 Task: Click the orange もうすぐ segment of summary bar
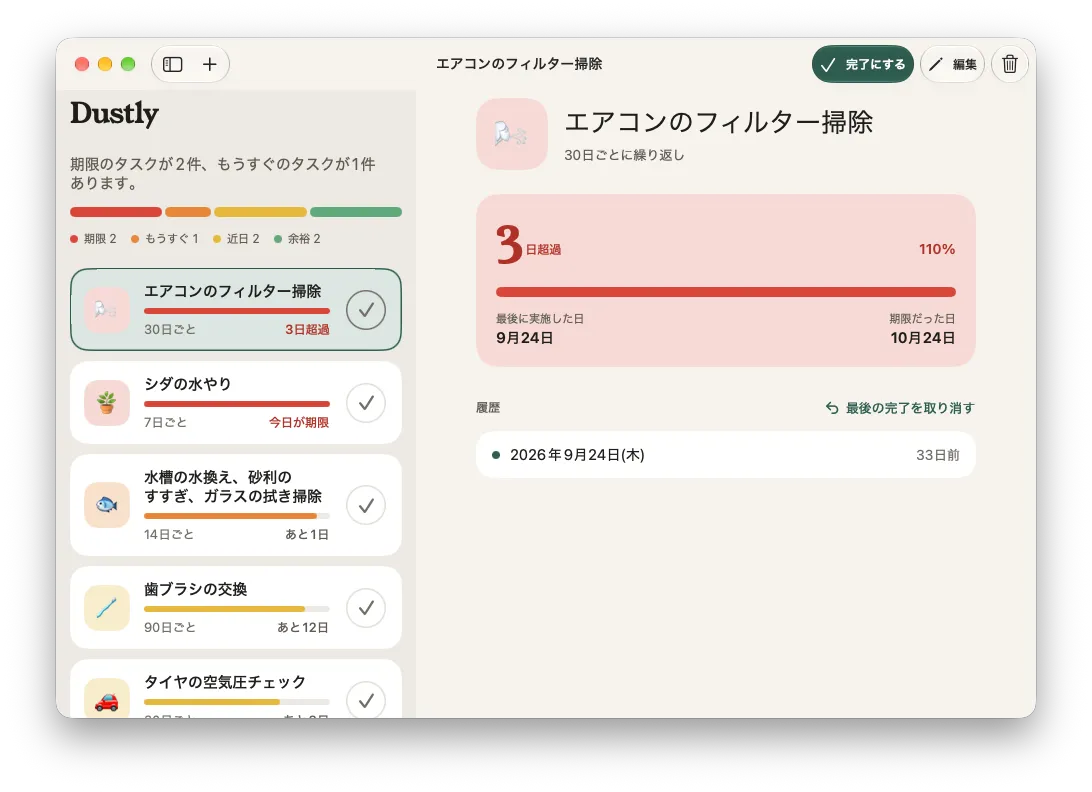click(x=188, y=212)
